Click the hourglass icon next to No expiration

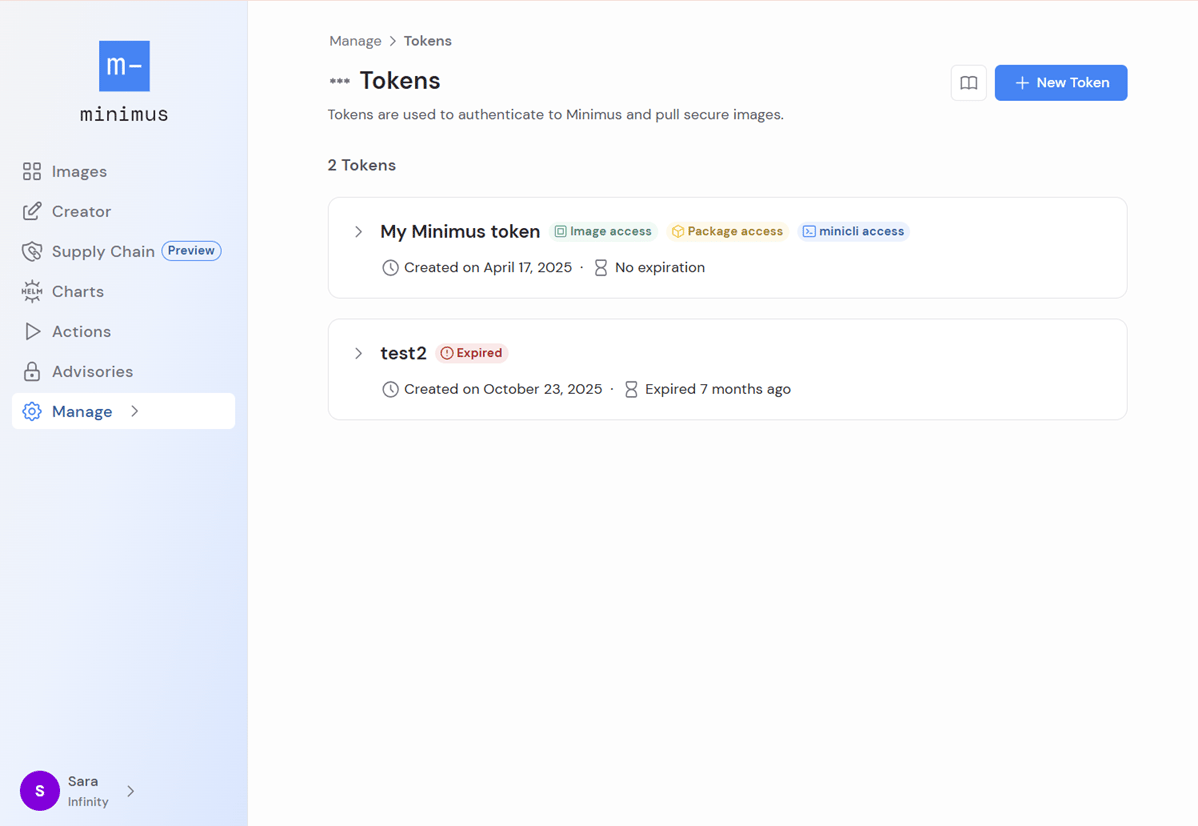coord(601,267)
